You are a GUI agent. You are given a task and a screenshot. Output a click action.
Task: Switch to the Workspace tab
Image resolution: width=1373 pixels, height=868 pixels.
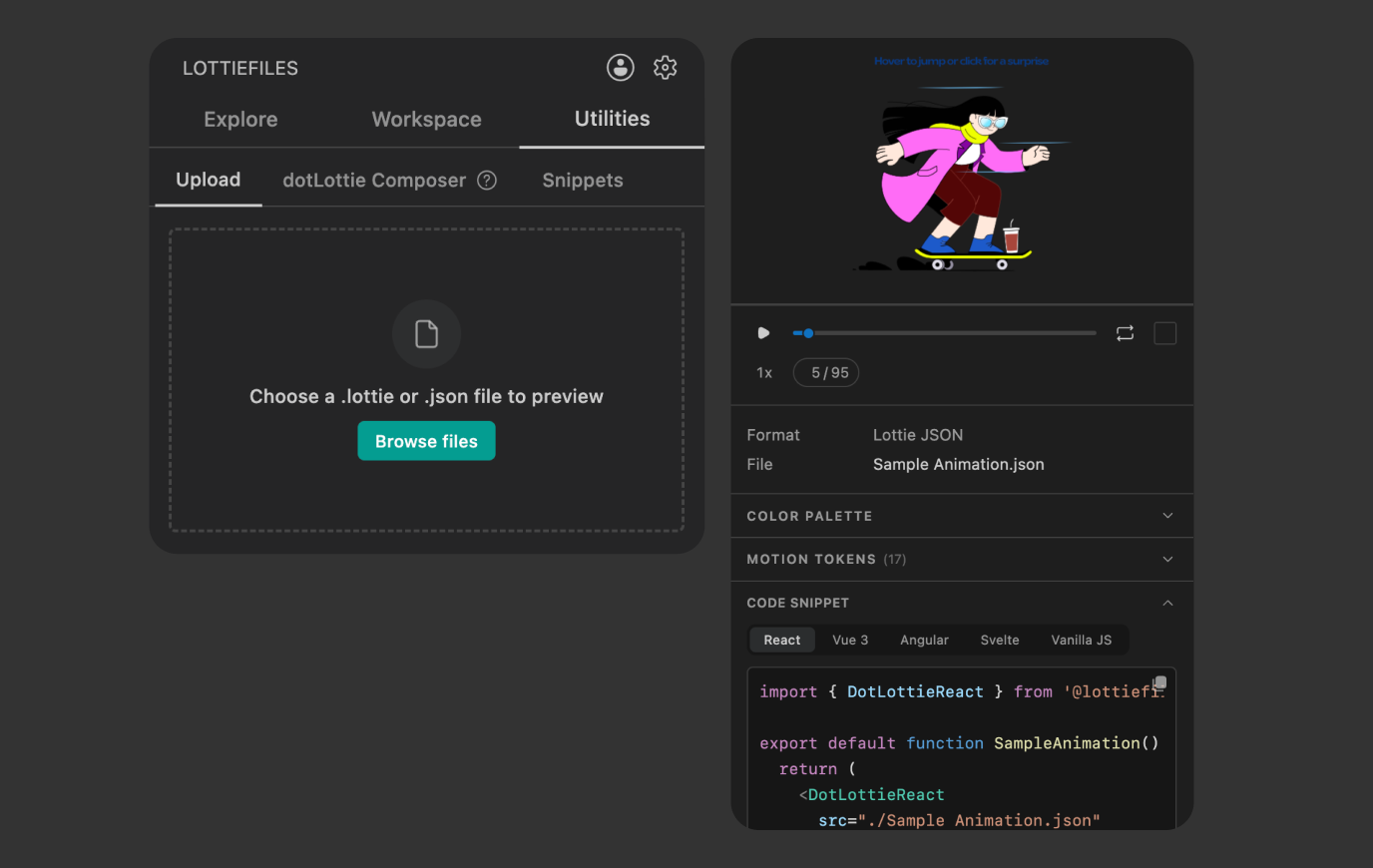426,120
